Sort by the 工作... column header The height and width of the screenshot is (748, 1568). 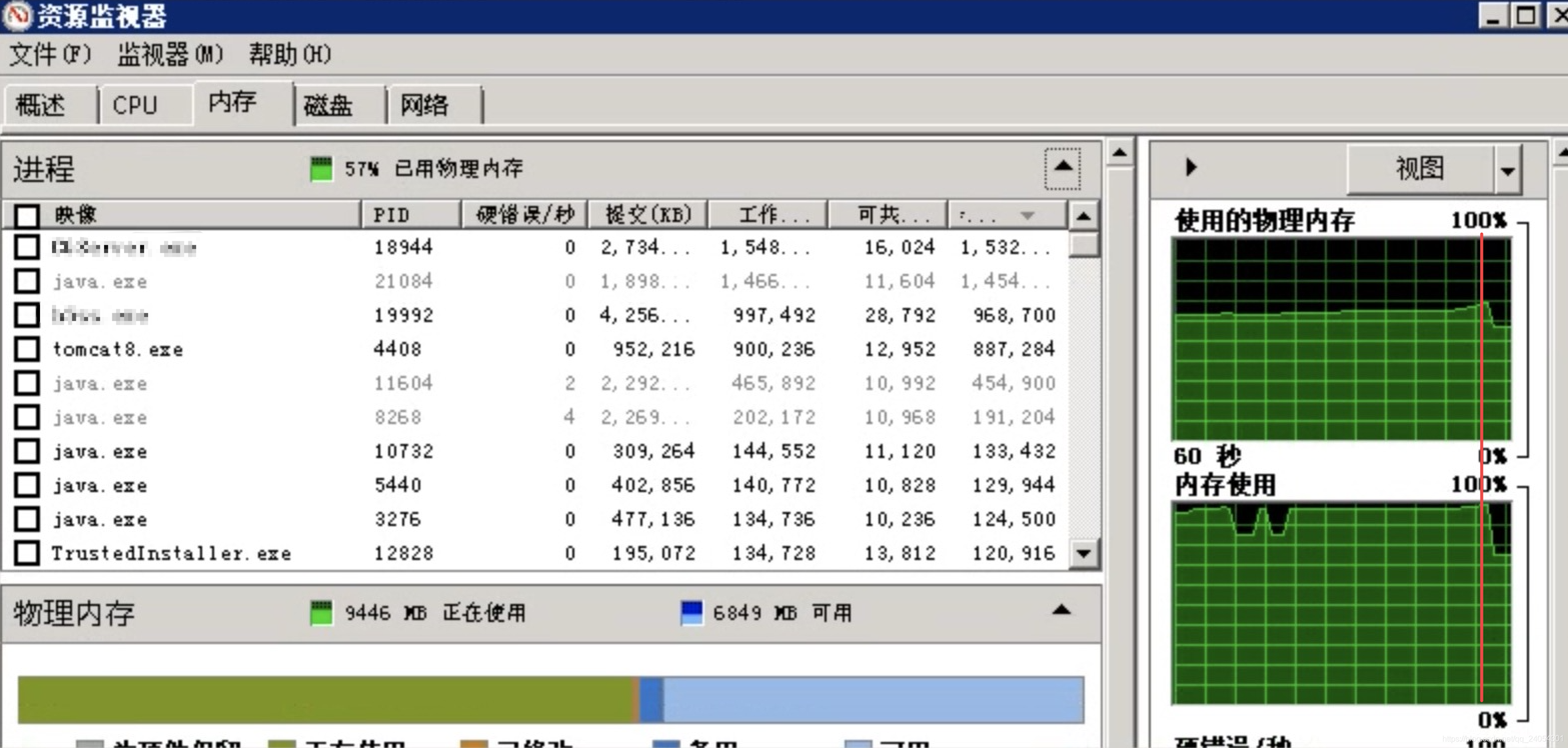point(768,214)
